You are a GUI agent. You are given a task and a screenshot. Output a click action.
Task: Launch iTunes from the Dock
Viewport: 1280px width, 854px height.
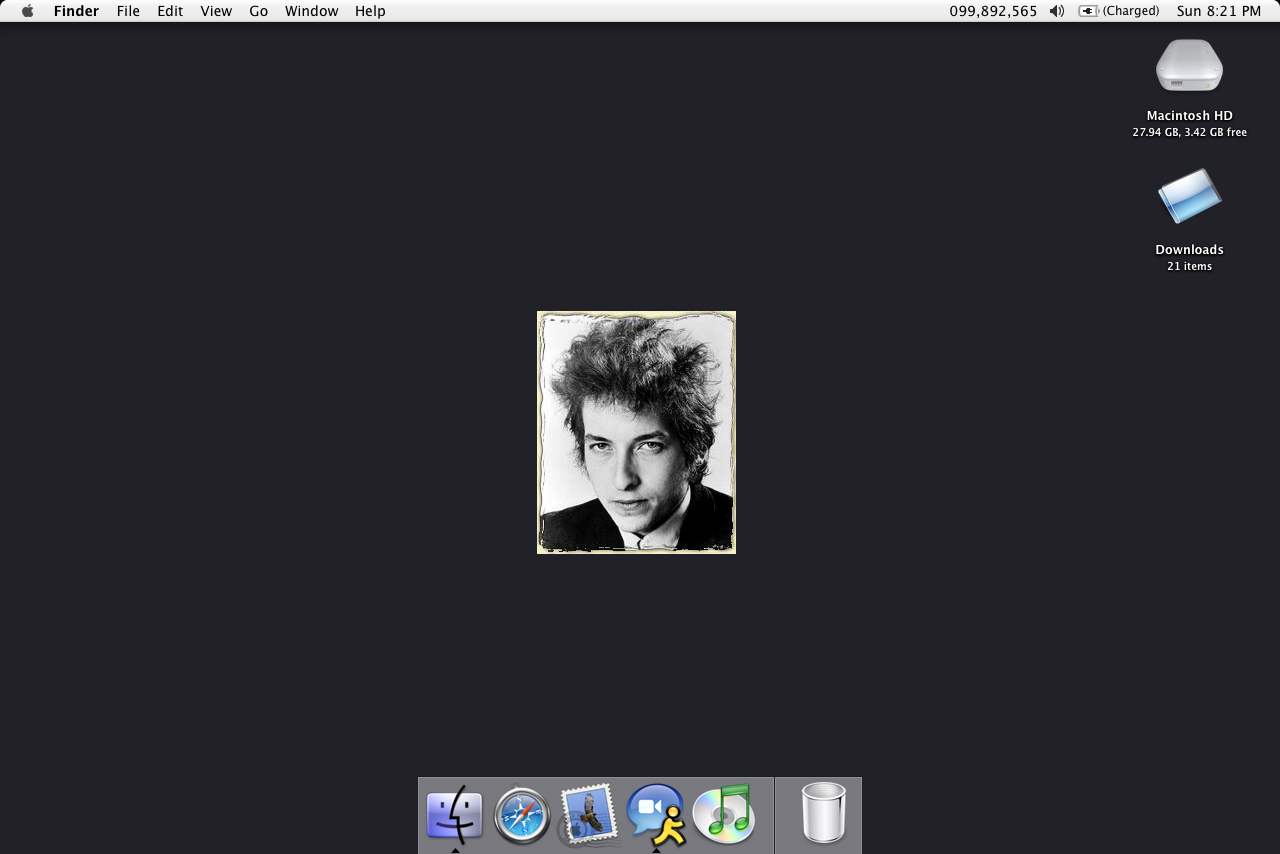click(723, 813)
